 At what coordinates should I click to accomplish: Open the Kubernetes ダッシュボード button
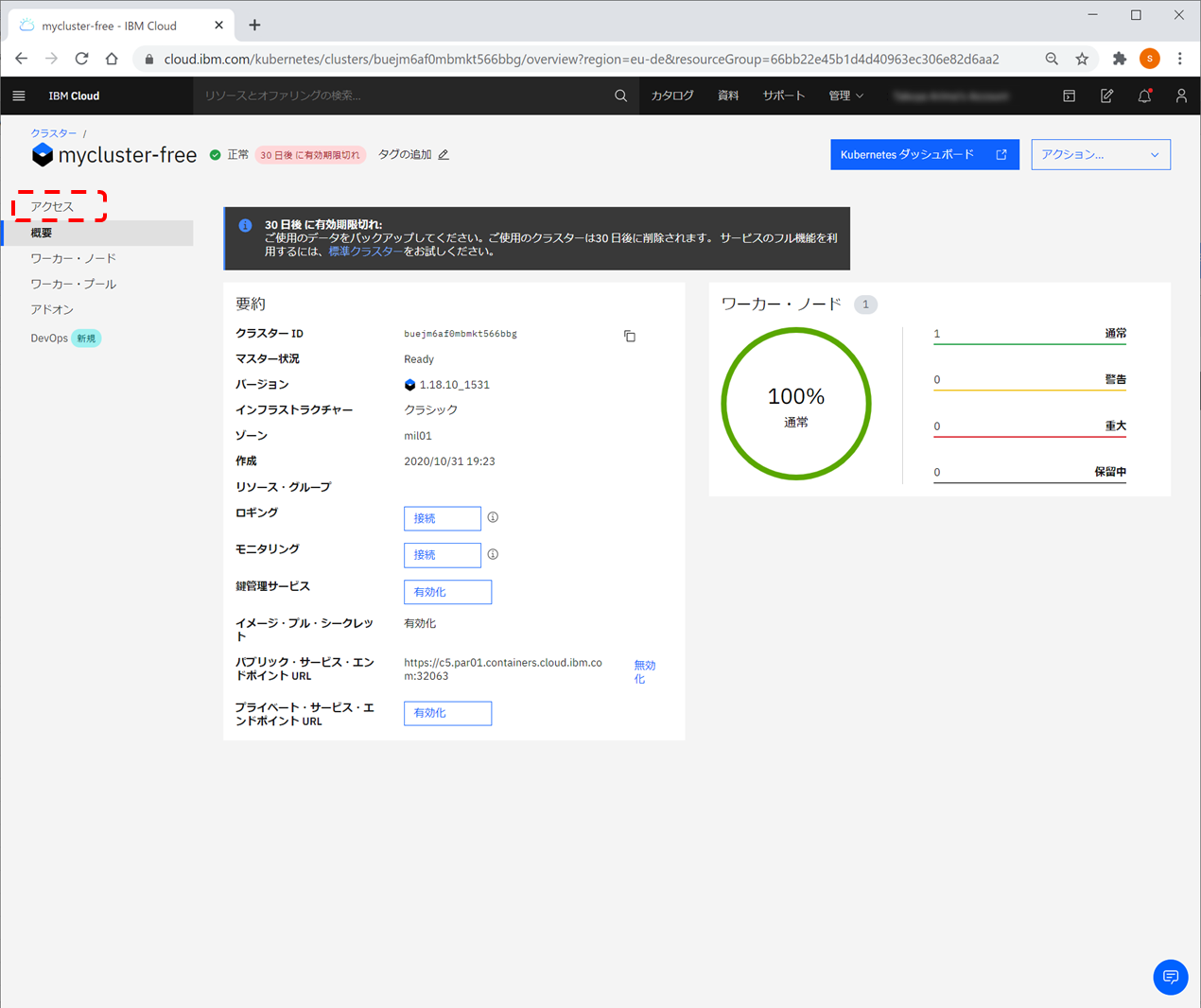point(925,154)
